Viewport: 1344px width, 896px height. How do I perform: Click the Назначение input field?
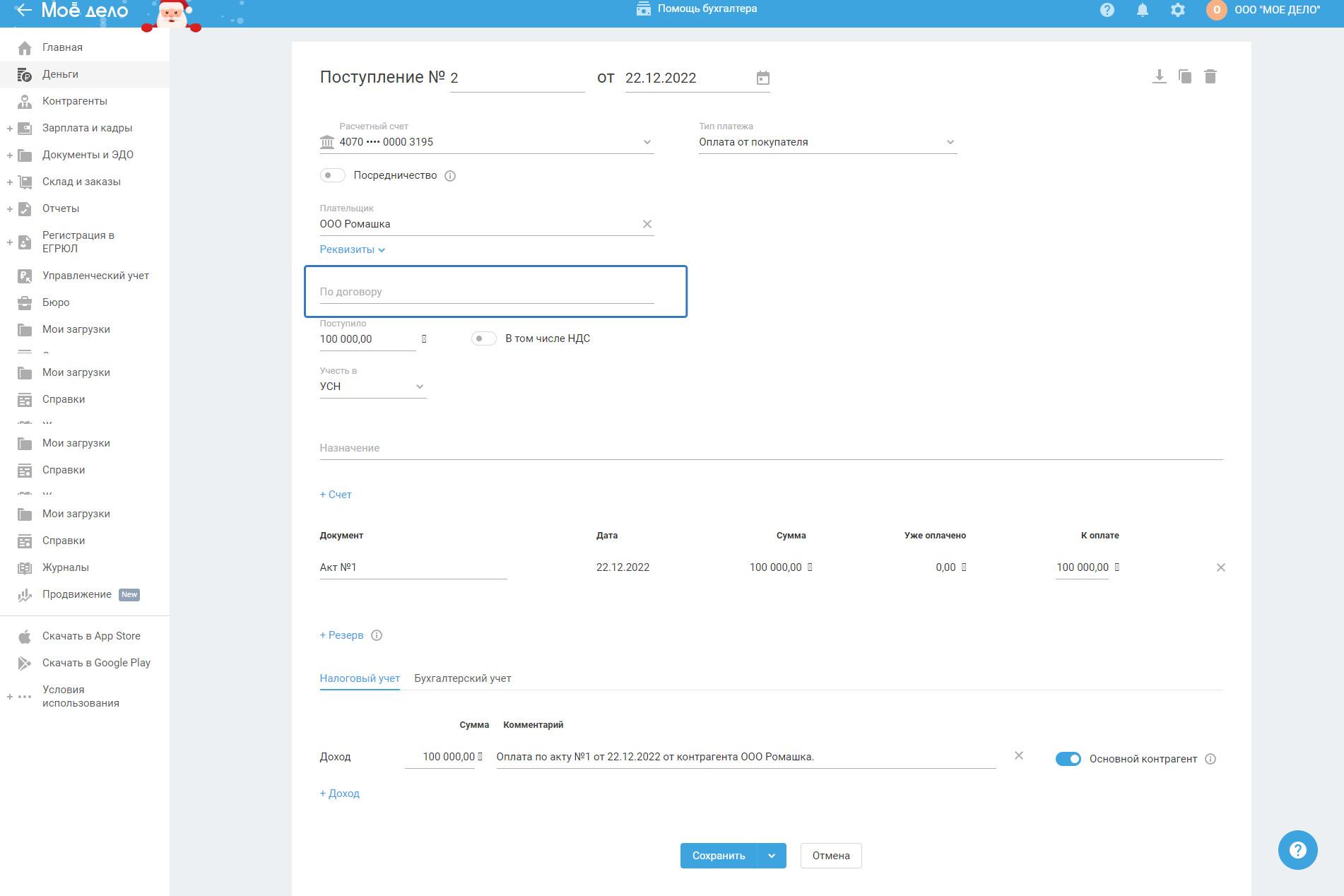click(x=770, y=448)
